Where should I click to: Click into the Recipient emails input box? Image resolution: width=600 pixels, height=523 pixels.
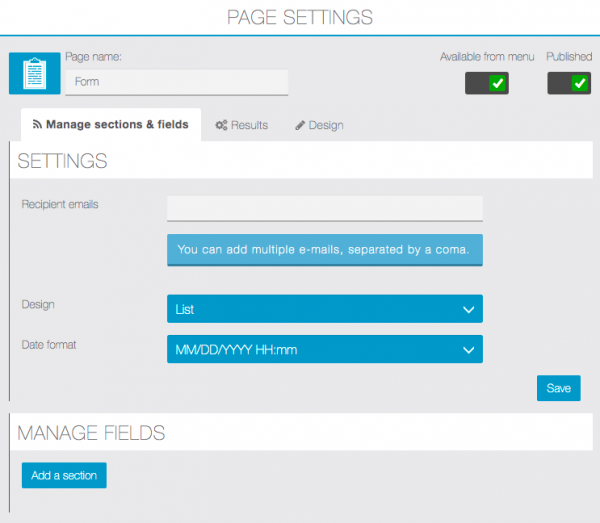pos(324,207)
